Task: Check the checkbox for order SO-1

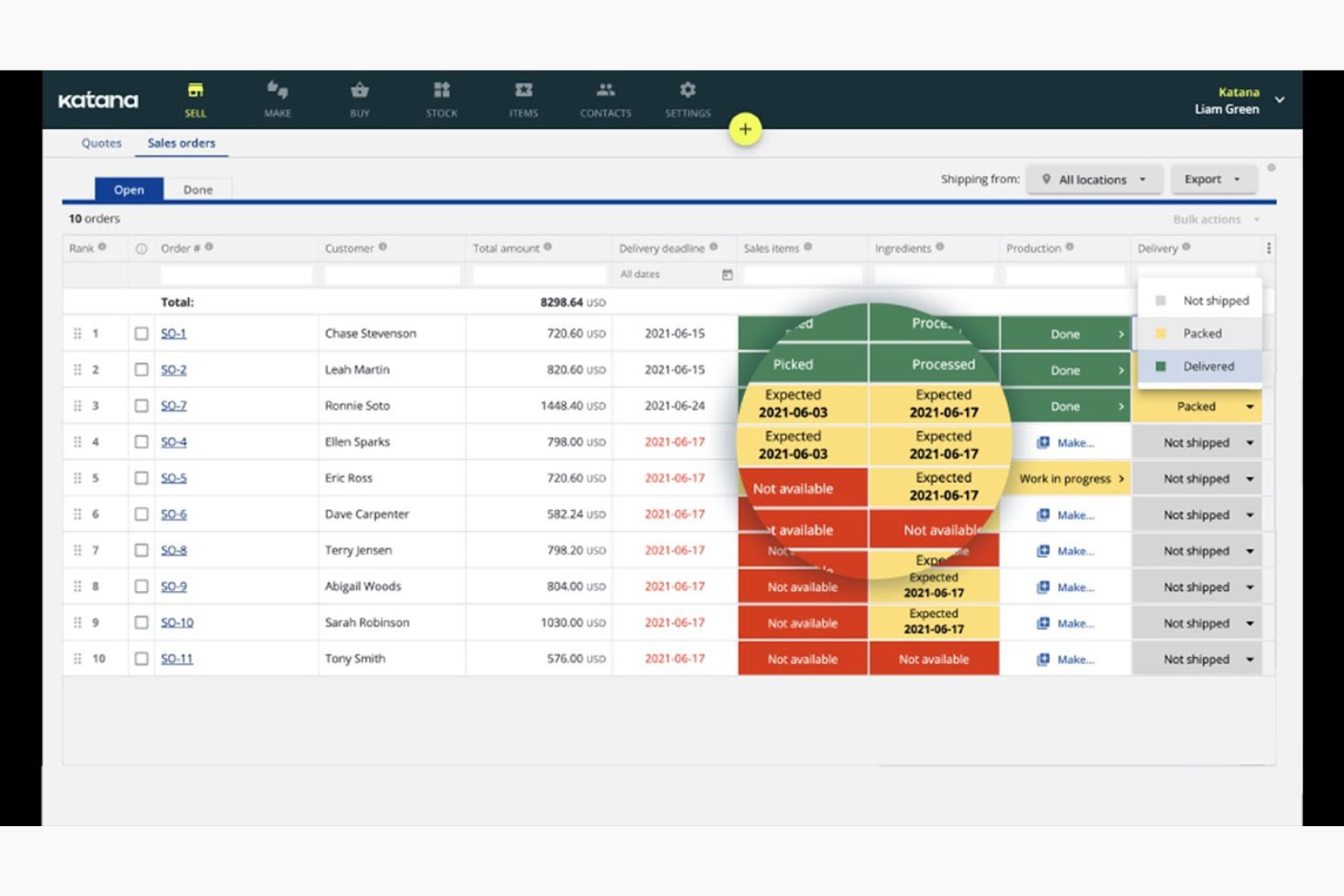Action: [x=141, y=333]
